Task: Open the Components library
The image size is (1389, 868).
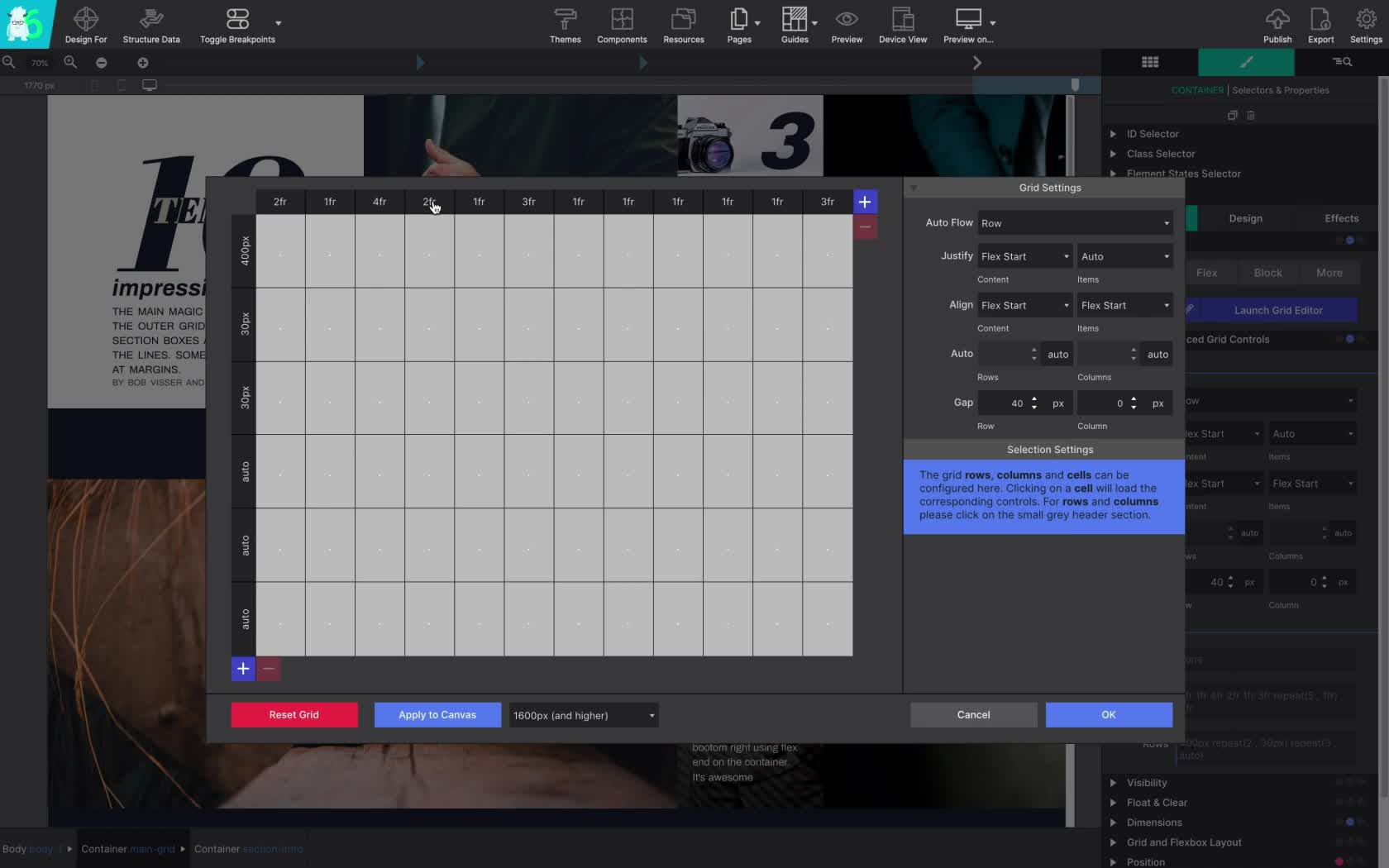Action: click(x=622, y=24)
